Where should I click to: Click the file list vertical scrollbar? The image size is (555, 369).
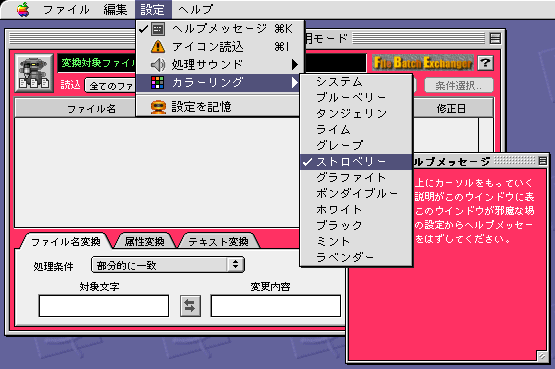coord(486,135)
